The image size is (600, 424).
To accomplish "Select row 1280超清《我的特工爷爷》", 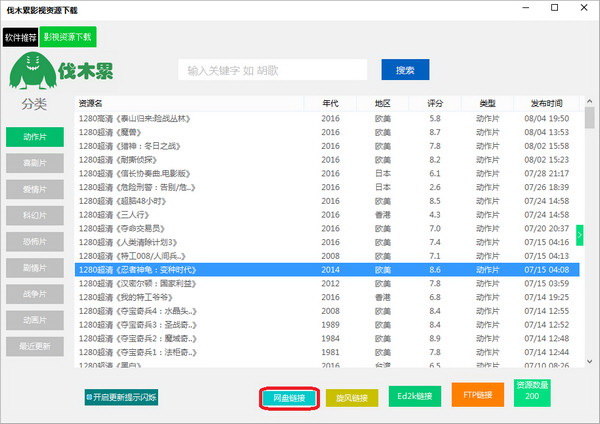I will pyautogui.click(x=327, y=297).
